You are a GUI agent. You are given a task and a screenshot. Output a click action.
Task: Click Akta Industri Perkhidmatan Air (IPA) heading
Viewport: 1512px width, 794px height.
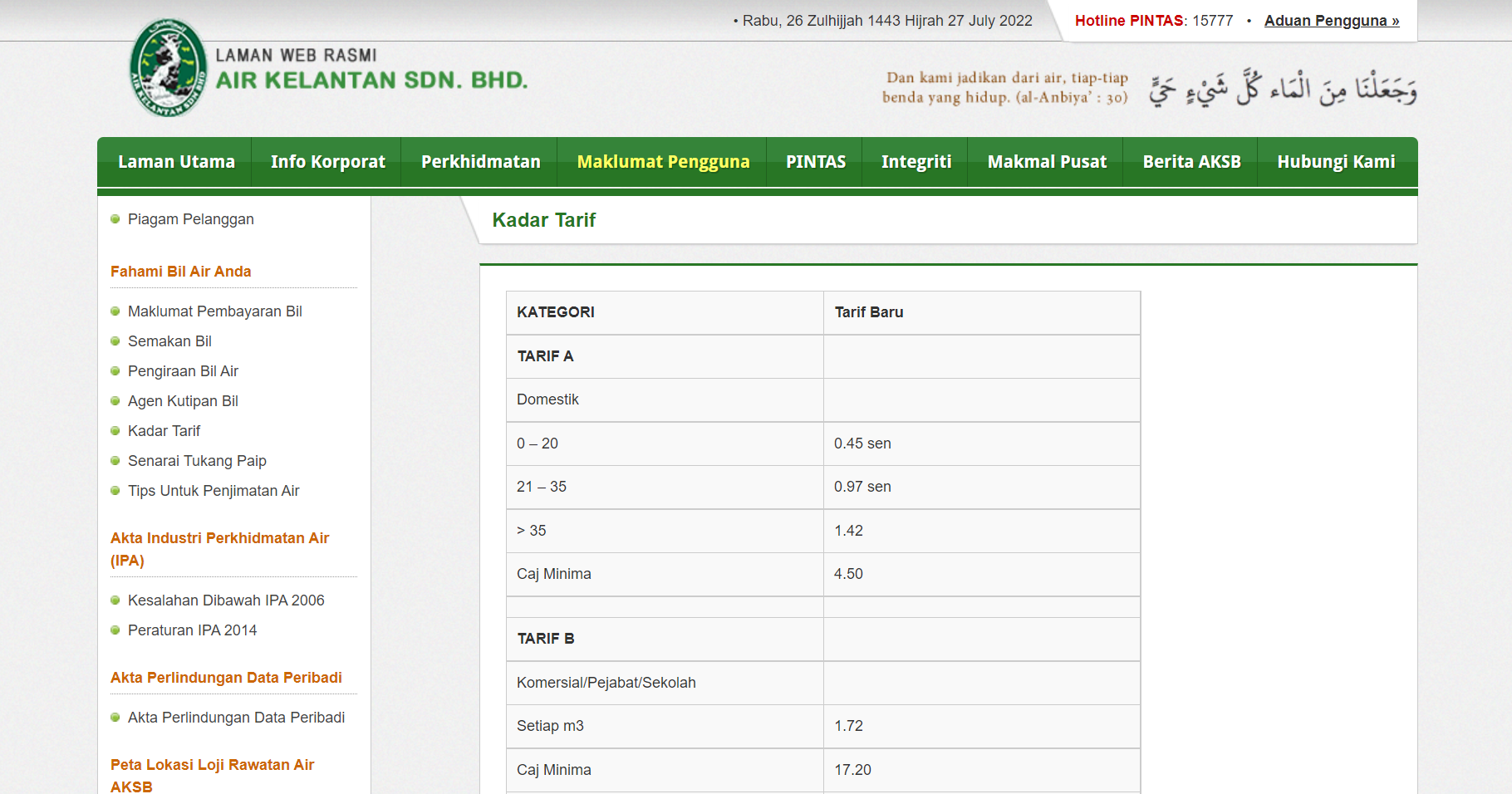click(220, 549)
